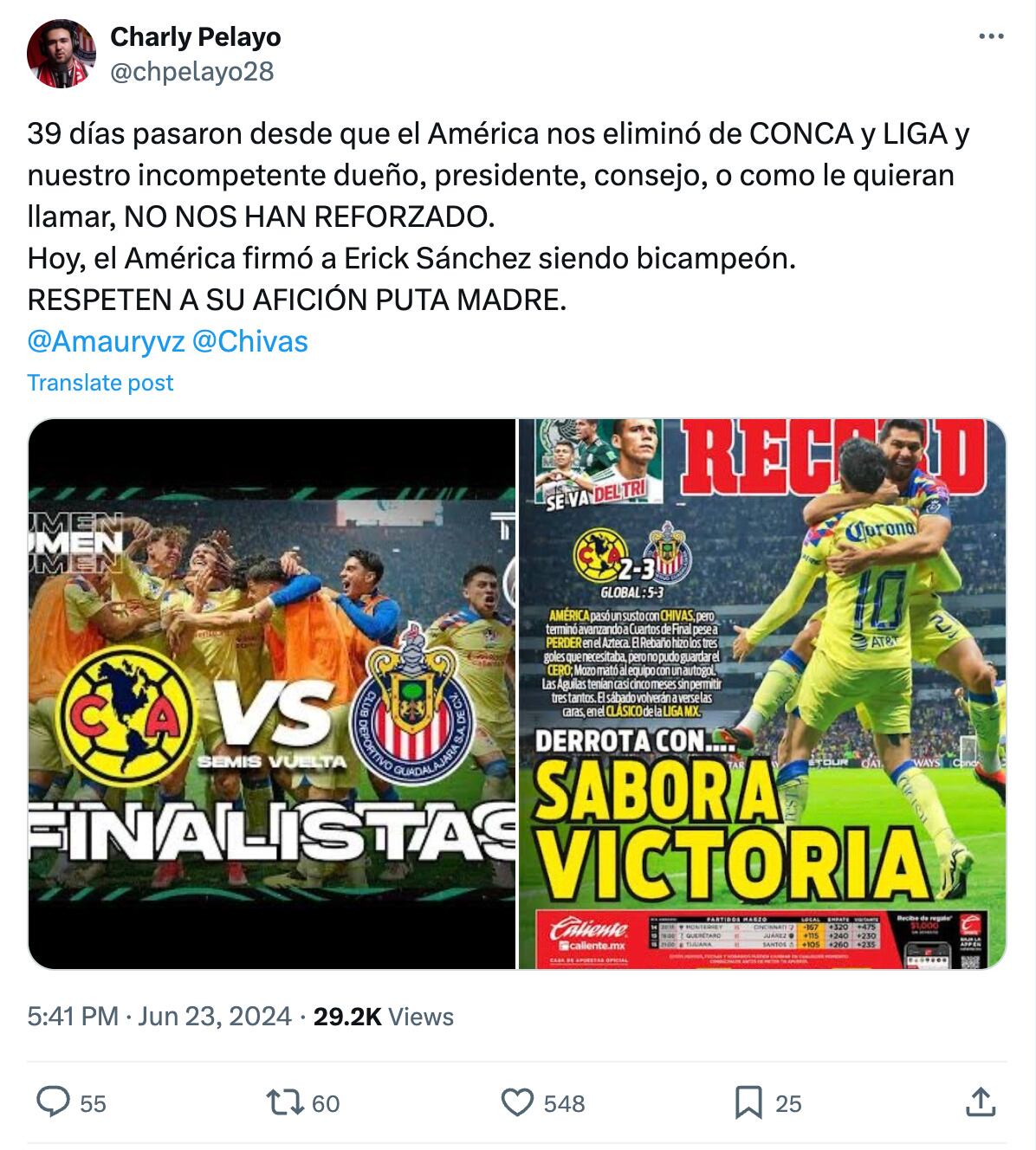Click the 25 bookmarks count
The image size is (1036, 1150).
pyautogui.click(x=788, y=1103)
